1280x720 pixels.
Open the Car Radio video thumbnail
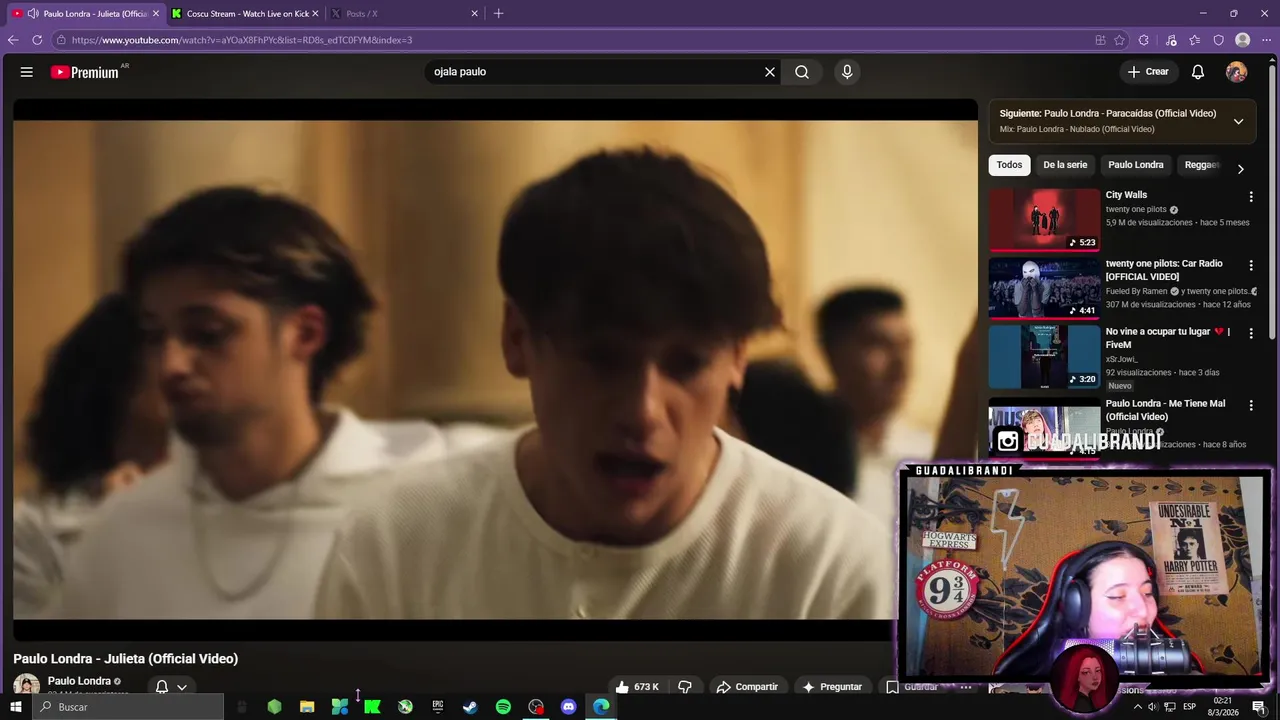(x=1044, y=287)
